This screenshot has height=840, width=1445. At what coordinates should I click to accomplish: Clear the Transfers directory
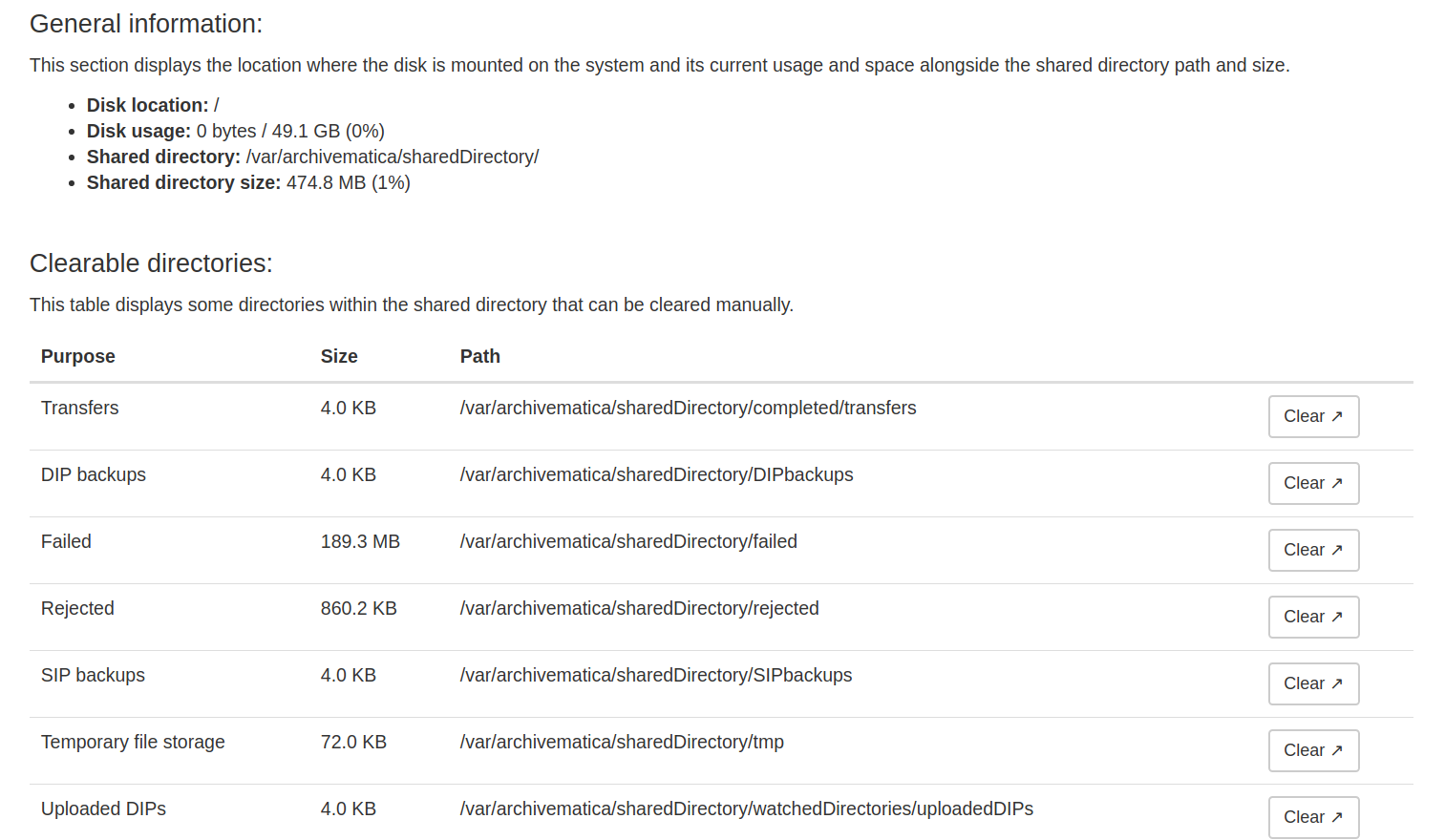pyautogui.click(x=1312, y=416)
